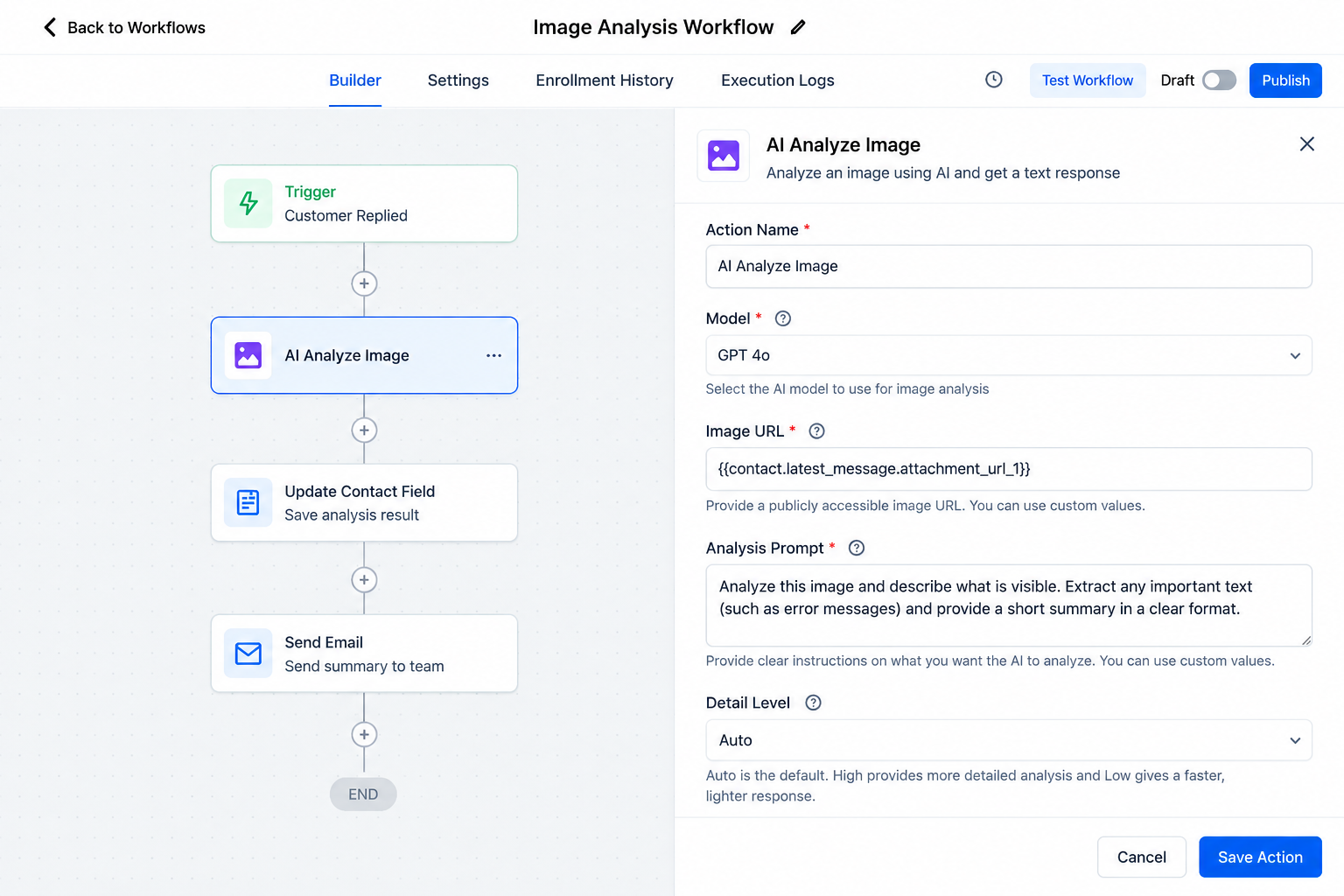This screenshot has width=1344, height=896.
Task: Add a step above the END marker
Action: (x=364, y=735)
